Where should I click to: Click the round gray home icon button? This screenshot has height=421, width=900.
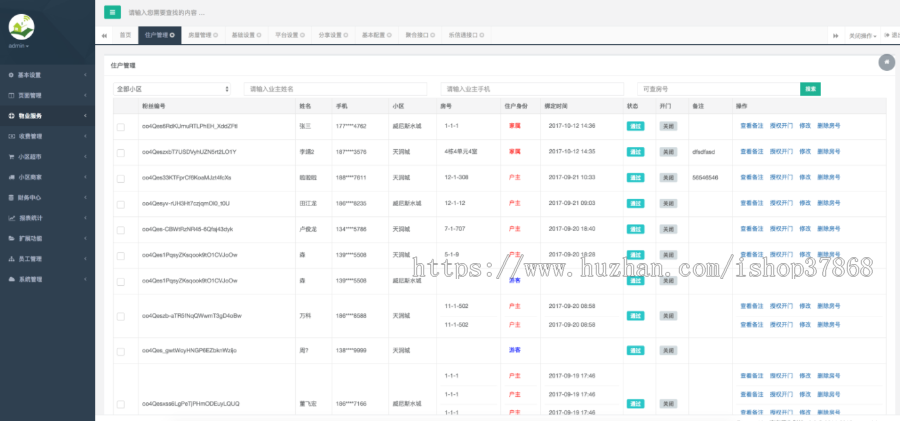885,63
